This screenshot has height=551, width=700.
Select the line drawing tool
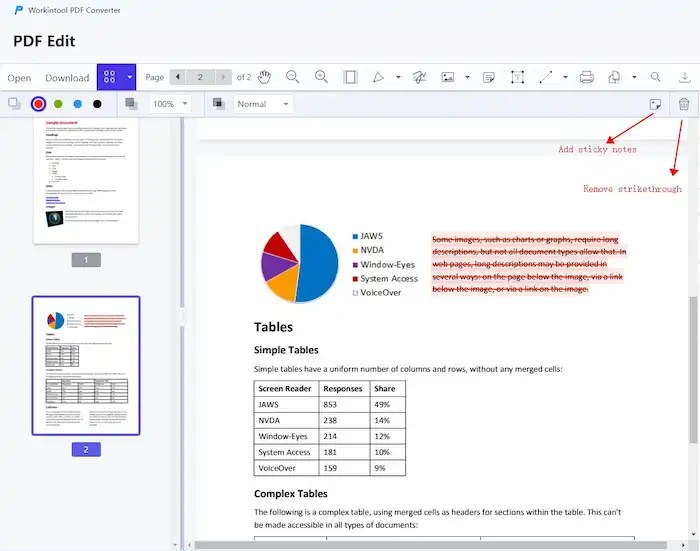(x=546, y=77)
